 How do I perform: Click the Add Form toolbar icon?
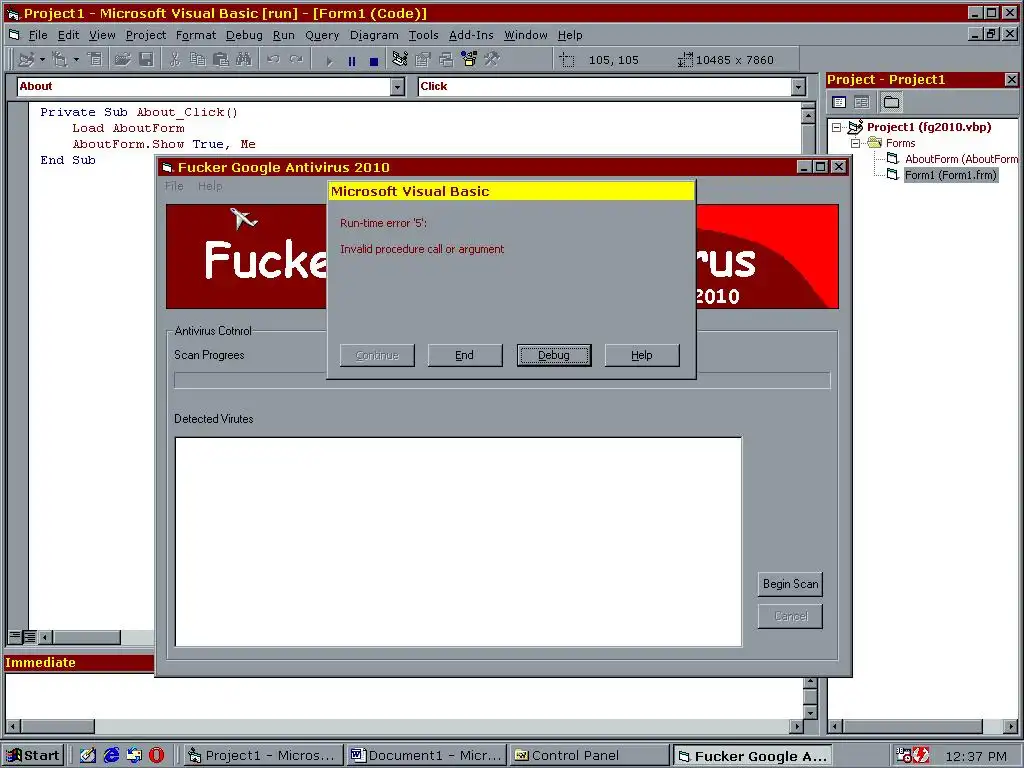tap(59, 59)
